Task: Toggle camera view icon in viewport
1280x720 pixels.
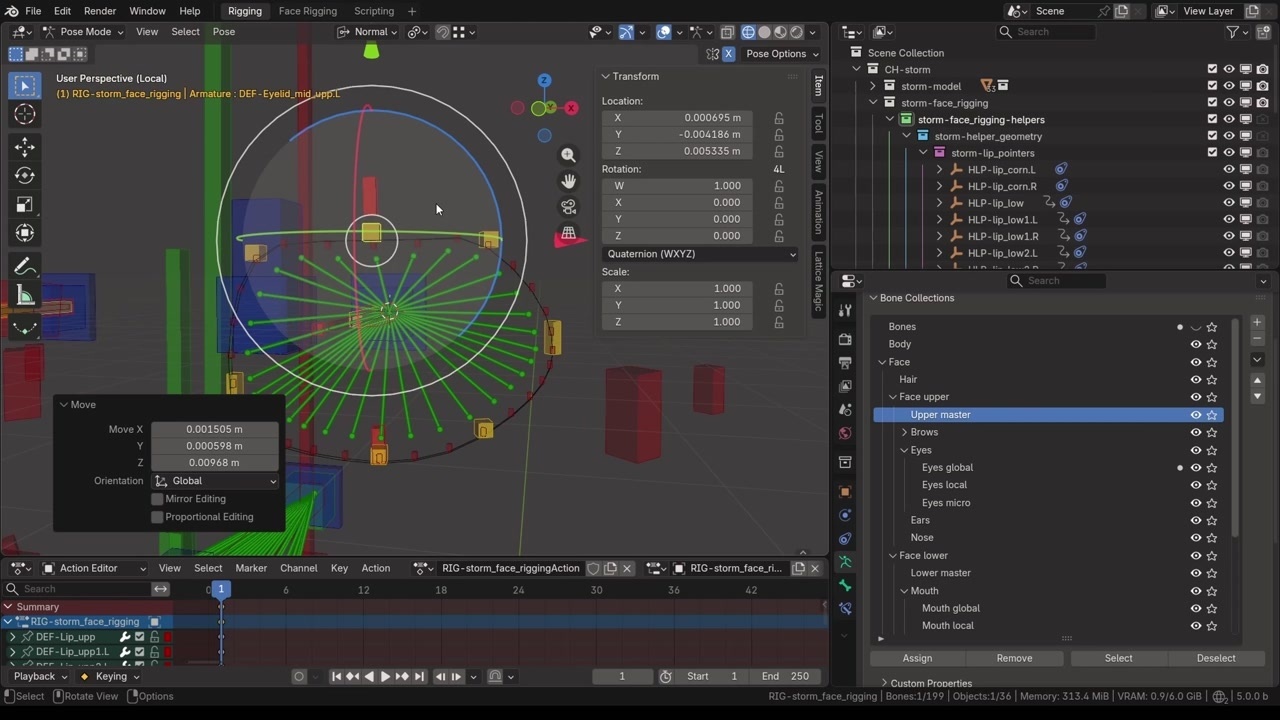Action: coord(568,207)
